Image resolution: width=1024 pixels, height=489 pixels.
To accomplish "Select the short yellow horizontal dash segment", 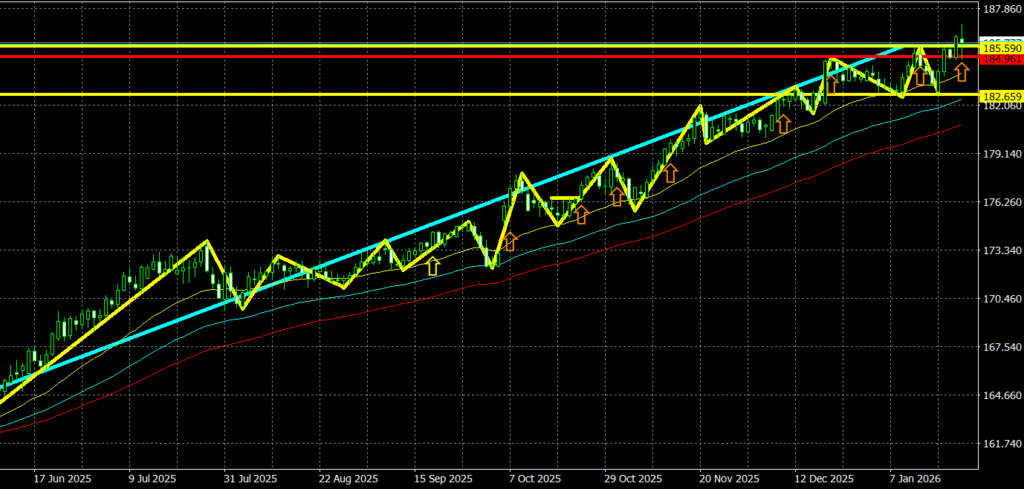I will click(x=563, y=198).
